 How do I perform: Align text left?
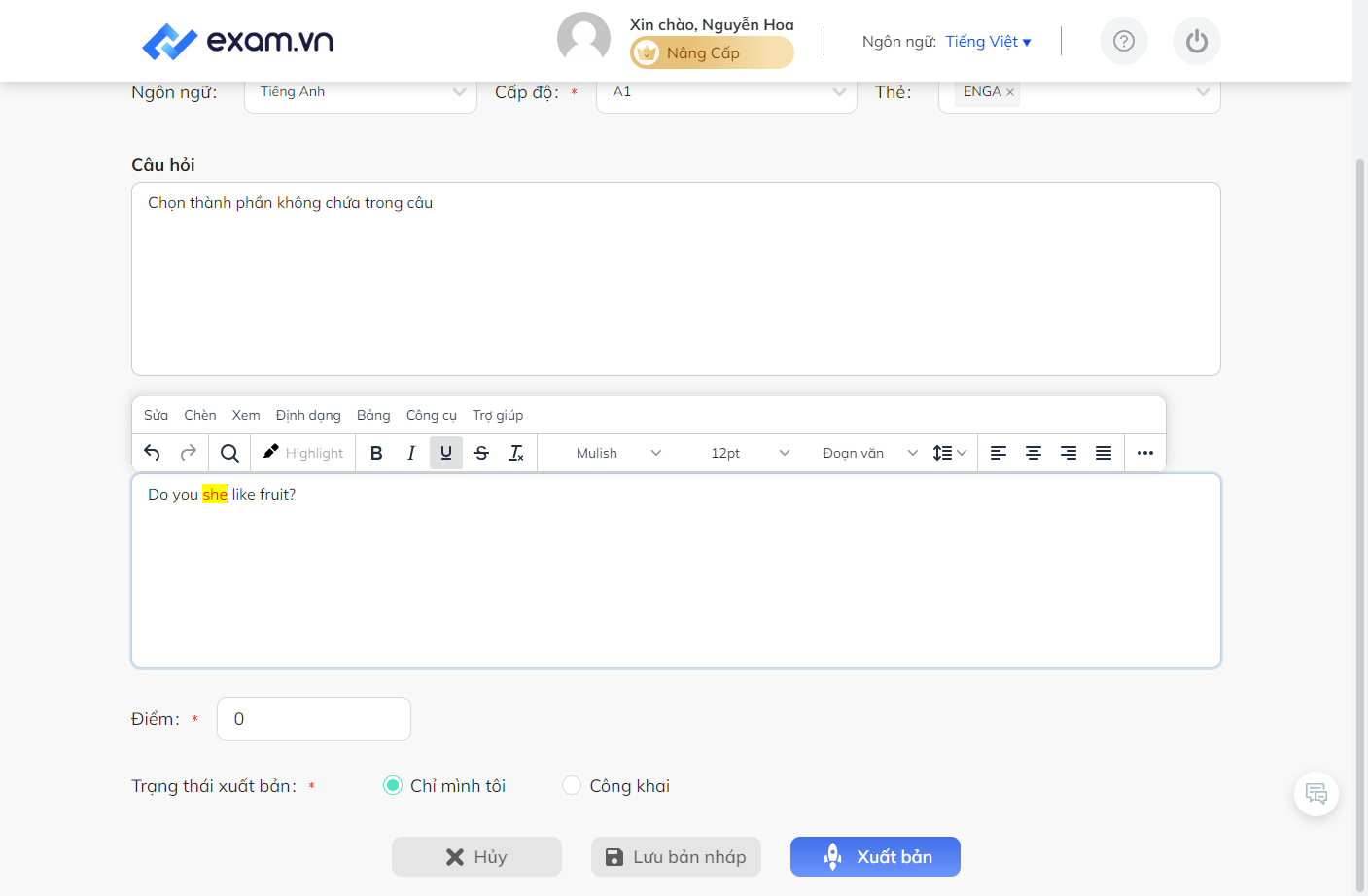click(x=999, y=453)
